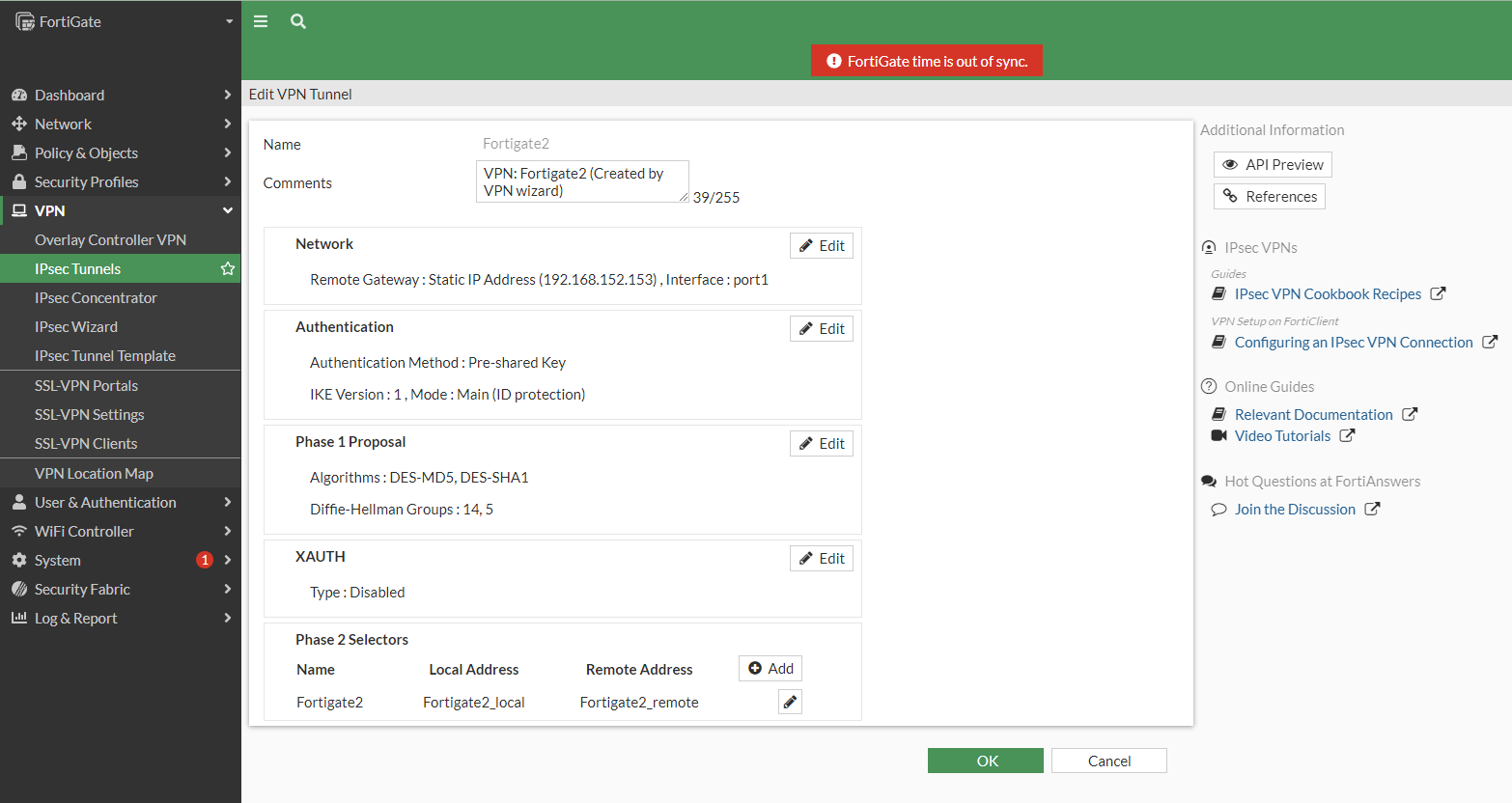Open SSL-VPN Settings menu item

click(121, 414)
